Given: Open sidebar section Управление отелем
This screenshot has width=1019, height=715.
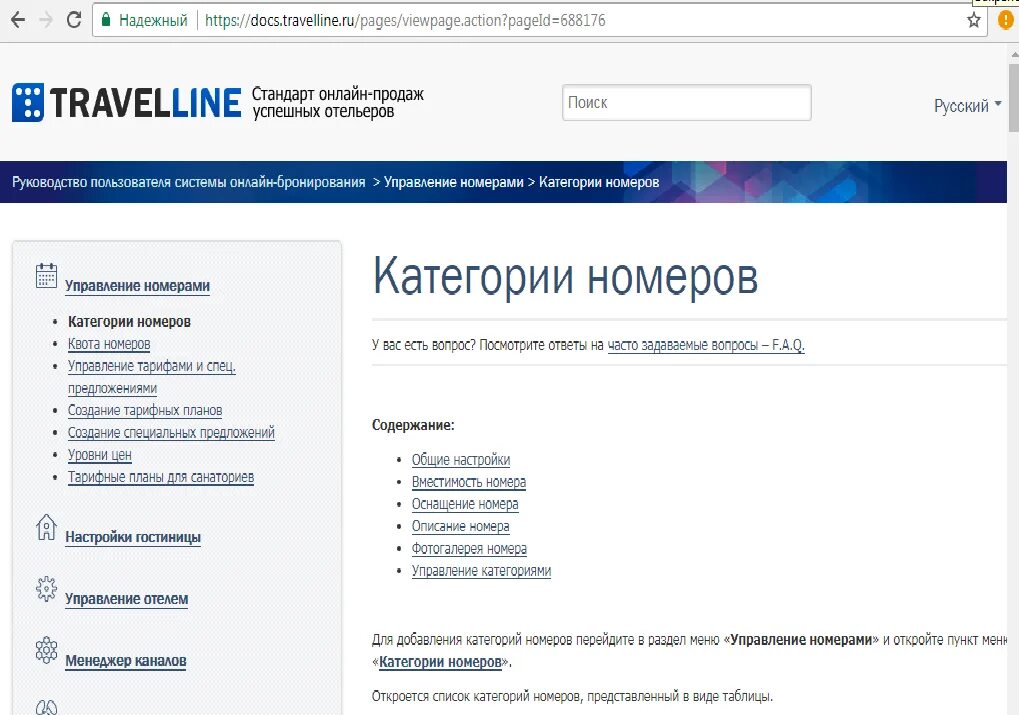Looking at the screenshot, I should click(127, 599).
